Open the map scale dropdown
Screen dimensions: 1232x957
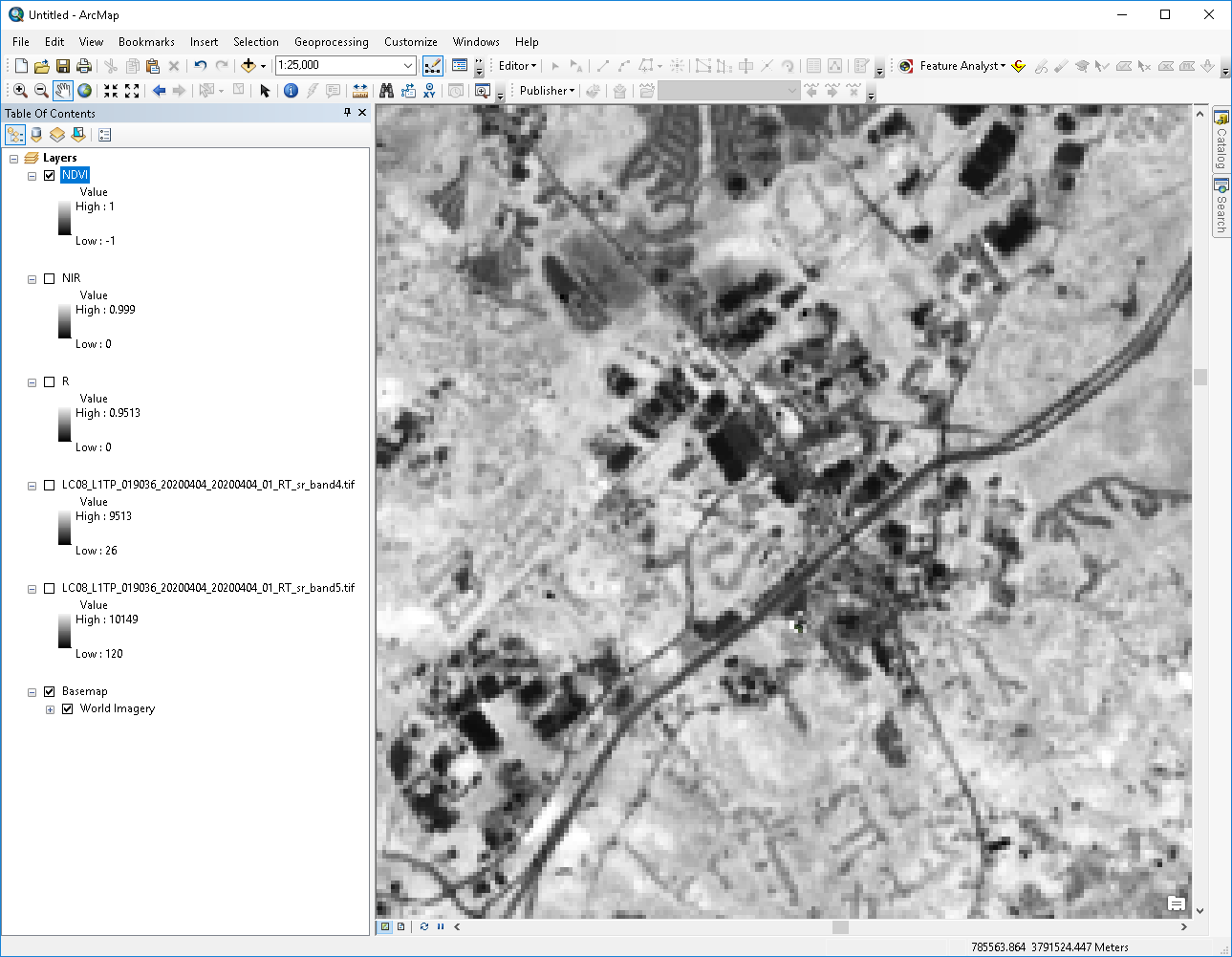pos(409,65)
